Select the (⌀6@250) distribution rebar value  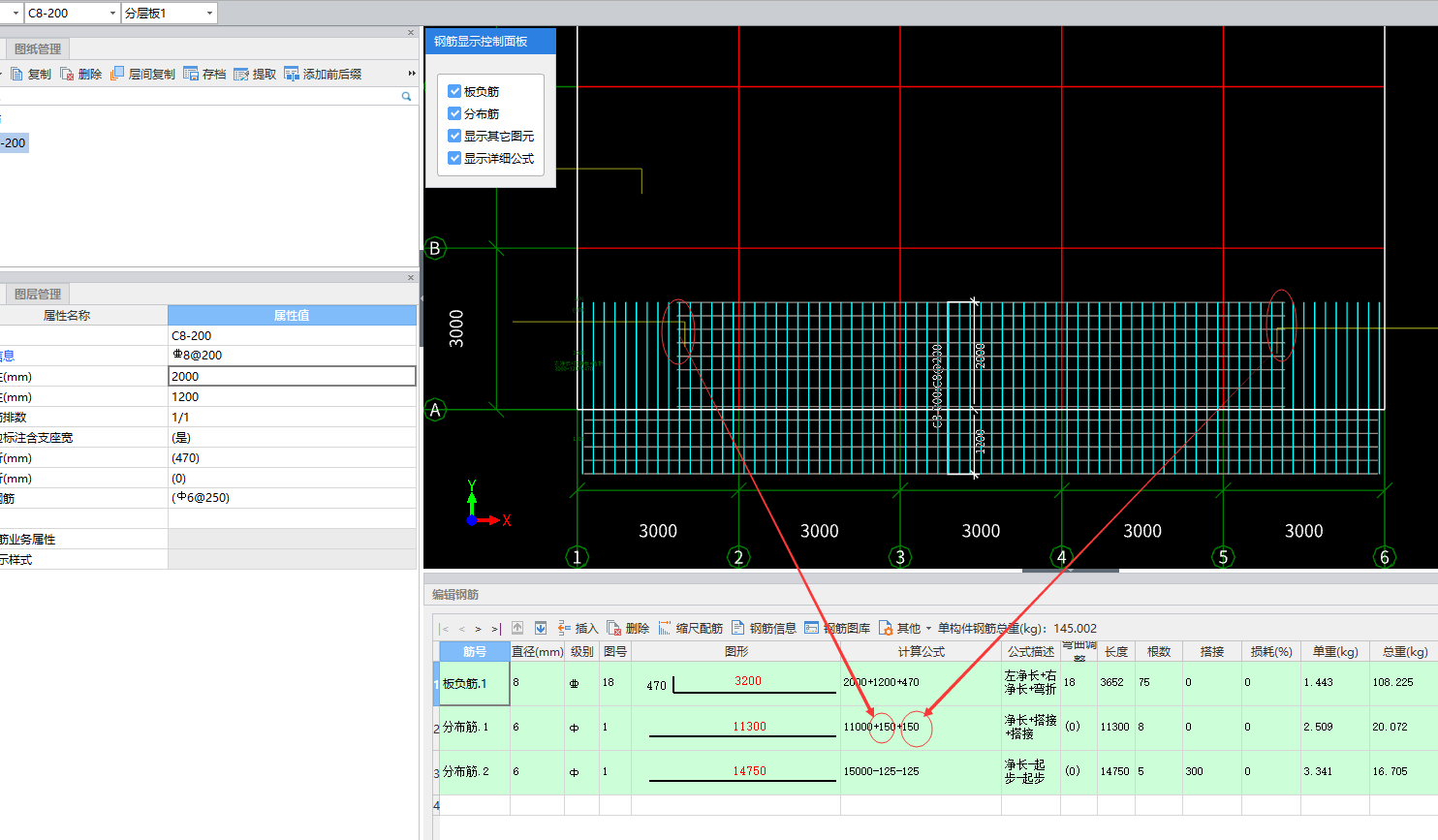[x=292, y=498]
